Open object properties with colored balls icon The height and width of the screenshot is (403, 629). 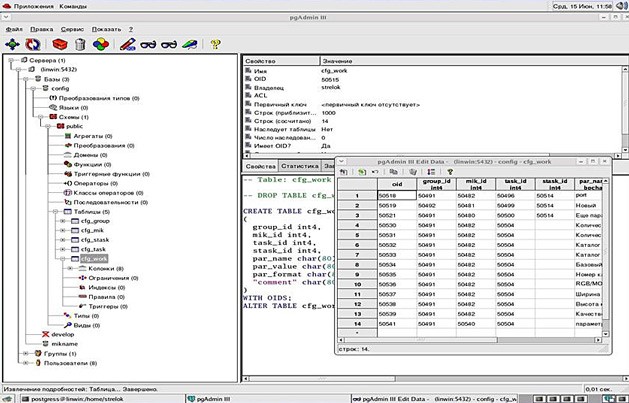[101, 44]
